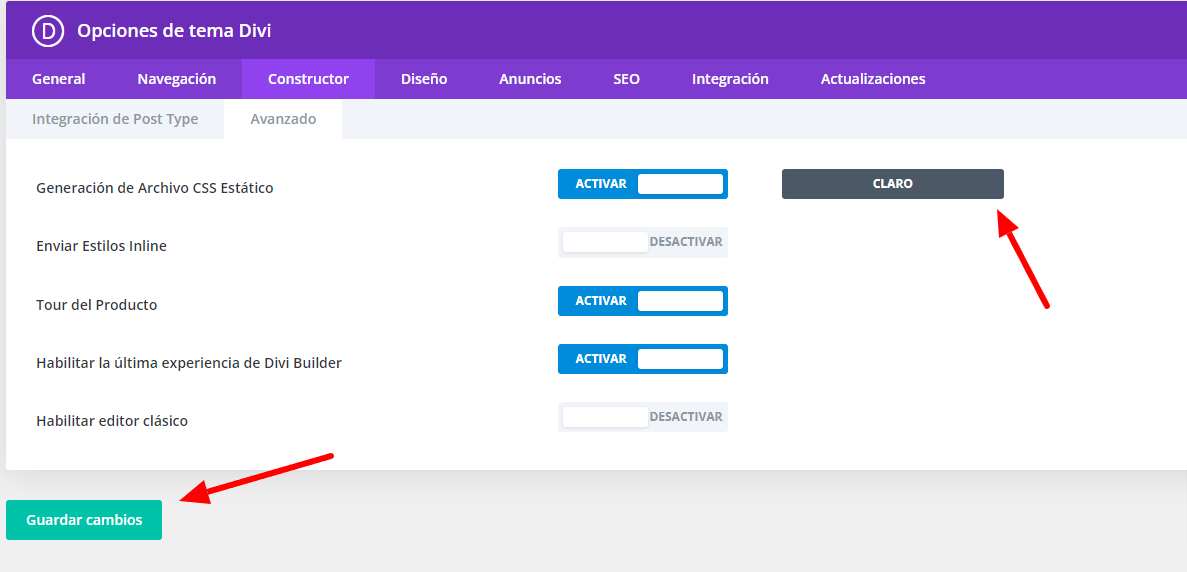
Task: Select Integración de Post Type subtab
Action: (115, 119)
